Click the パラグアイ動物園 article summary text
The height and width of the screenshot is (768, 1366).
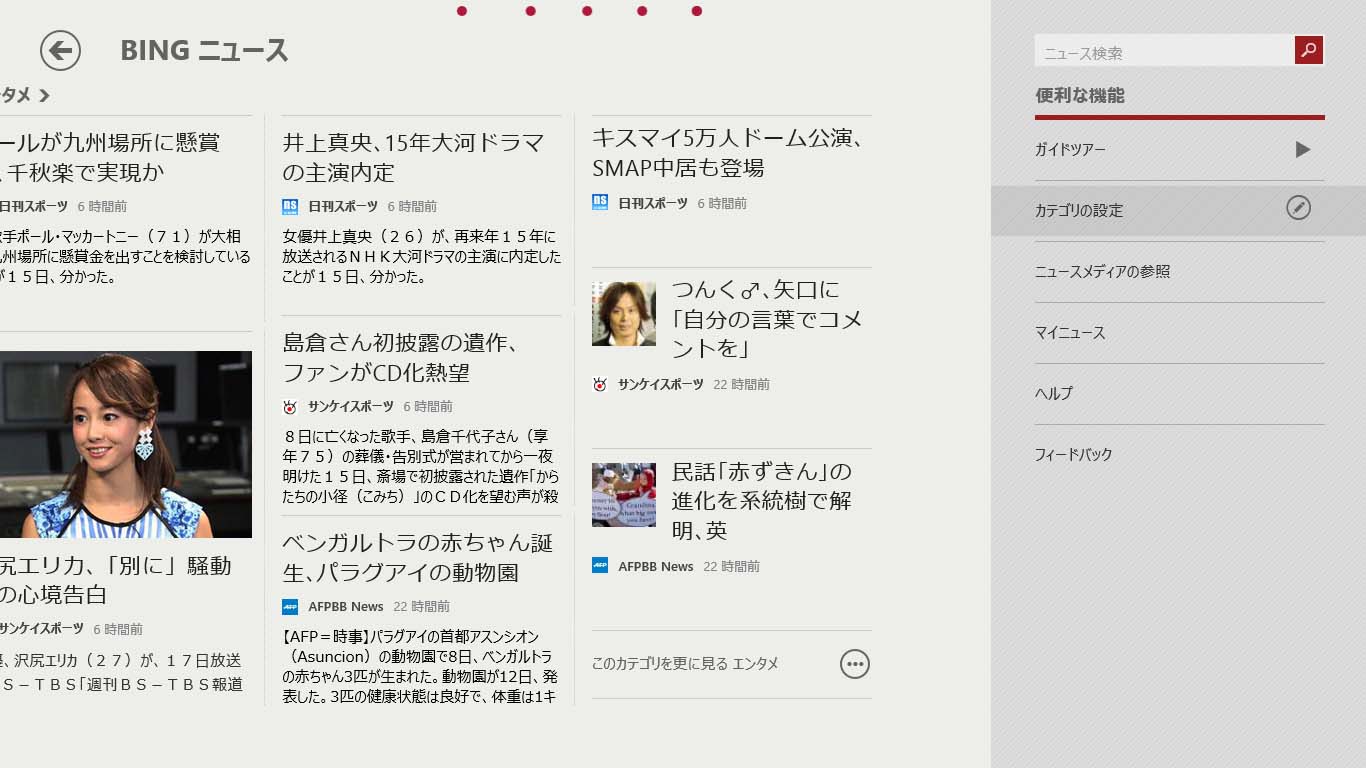[419, 666]
